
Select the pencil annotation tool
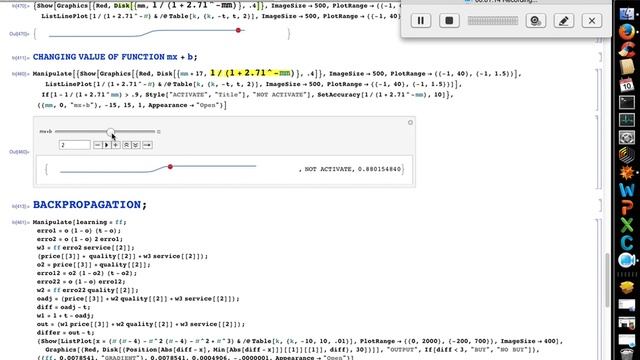[564, 20]
